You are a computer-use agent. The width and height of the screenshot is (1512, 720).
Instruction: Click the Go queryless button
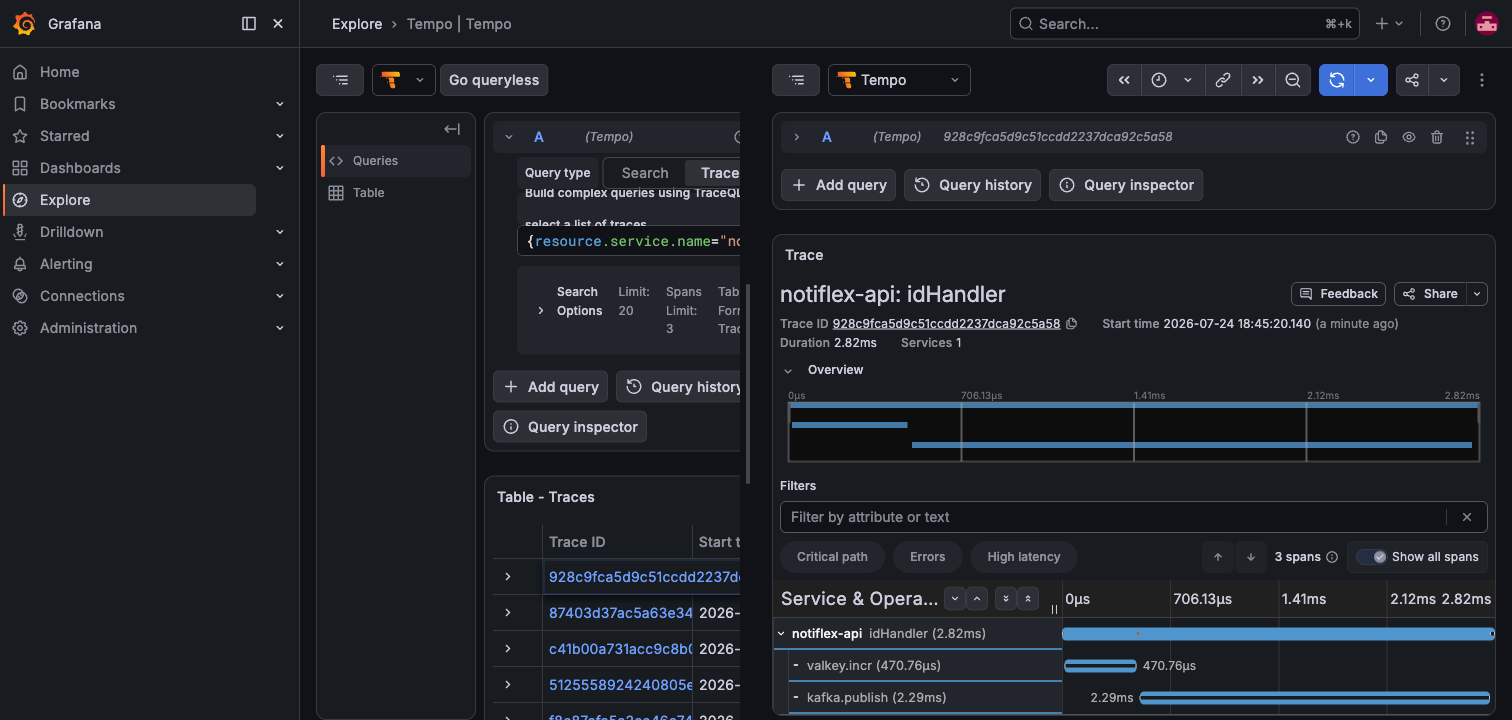click(x=494, y=80)
